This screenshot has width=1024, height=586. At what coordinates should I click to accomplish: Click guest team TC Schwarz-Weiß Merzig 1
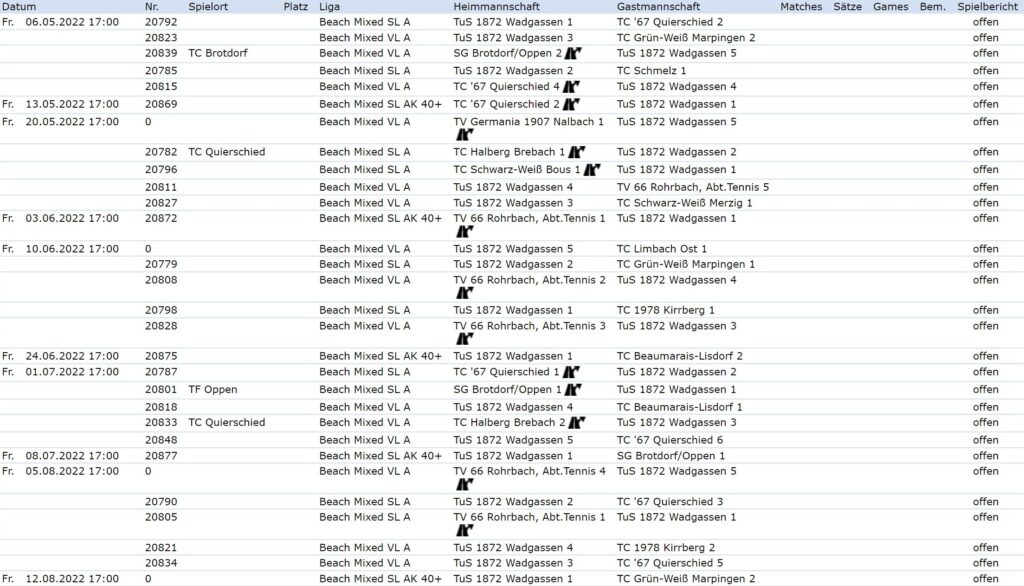point(684,203)
